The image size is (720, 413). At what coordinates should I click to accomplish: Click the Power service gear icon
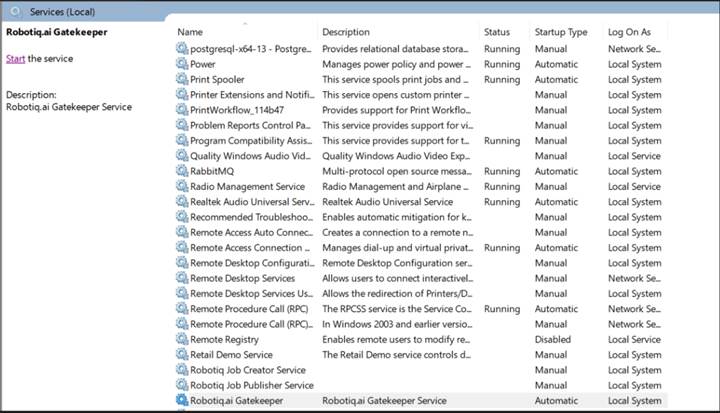tap(182, 63)
